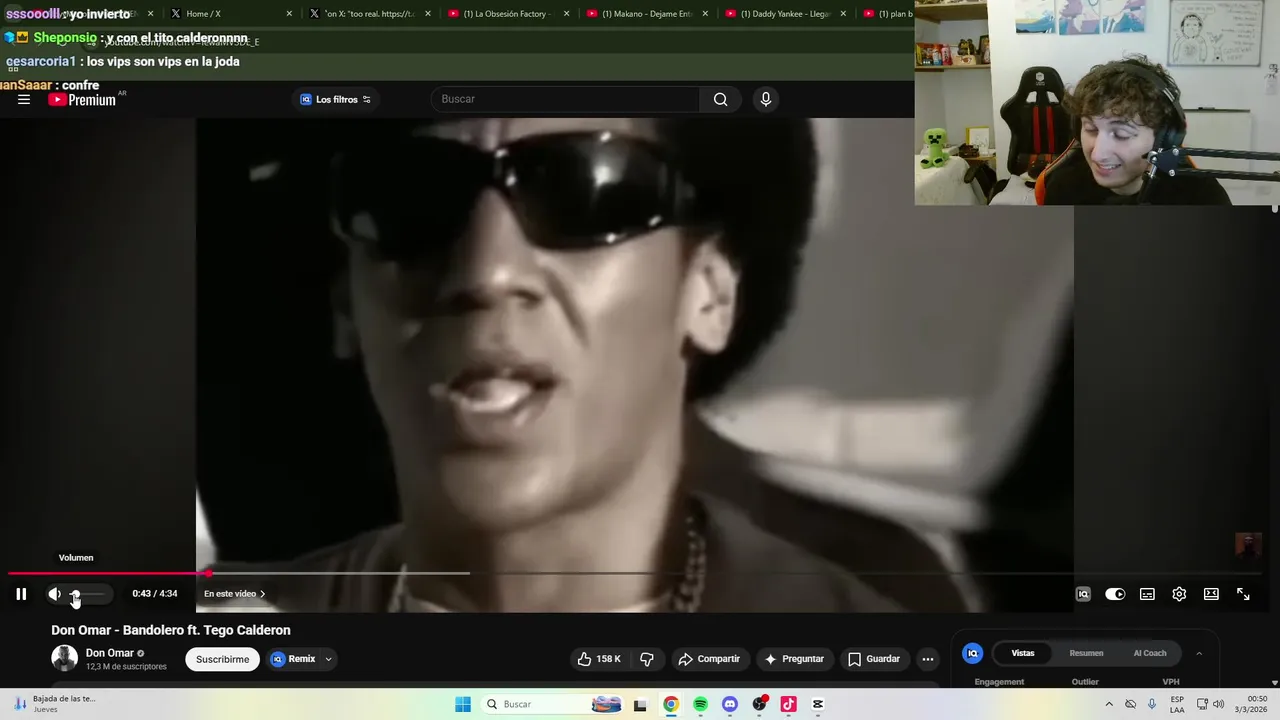Open Google Chrome from the taskbar

coord(671,704)
